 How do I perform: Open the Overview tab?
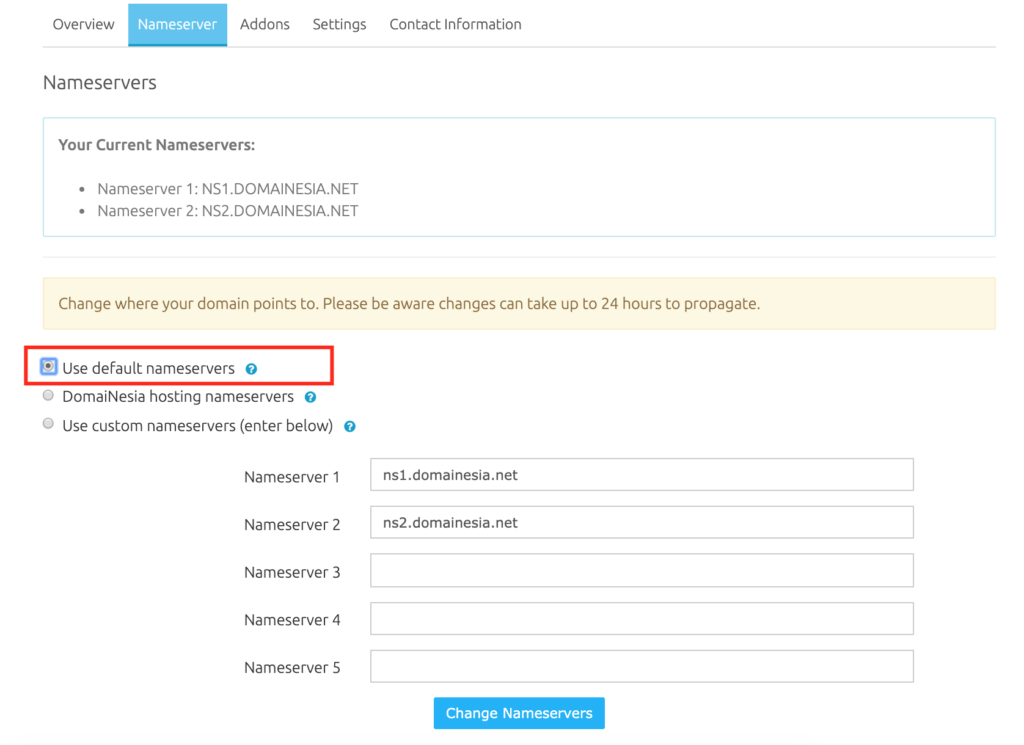(83, 24)
